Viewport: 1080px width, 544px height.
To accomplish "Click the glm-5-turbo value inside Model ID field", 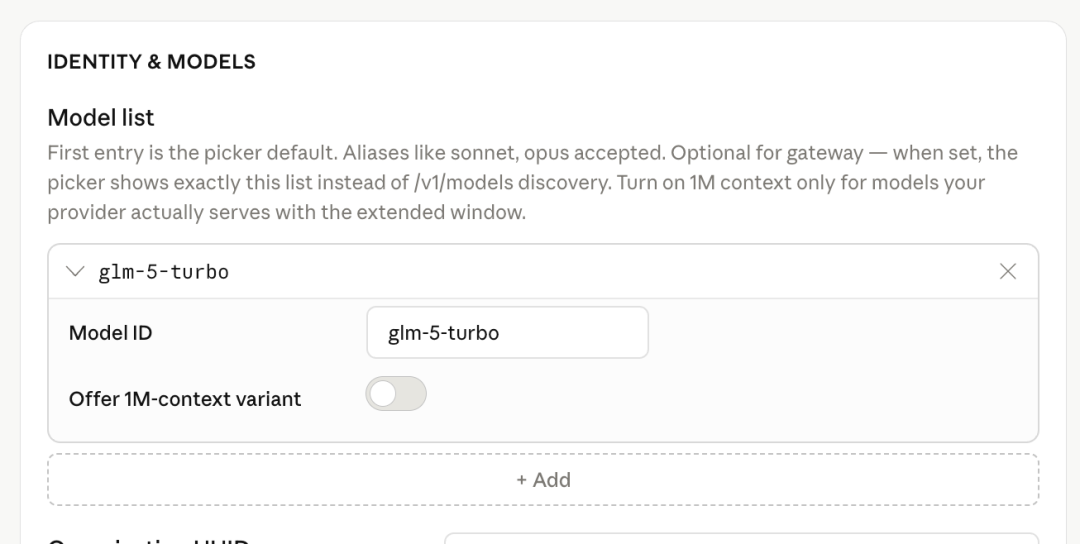I will [444, 333].
